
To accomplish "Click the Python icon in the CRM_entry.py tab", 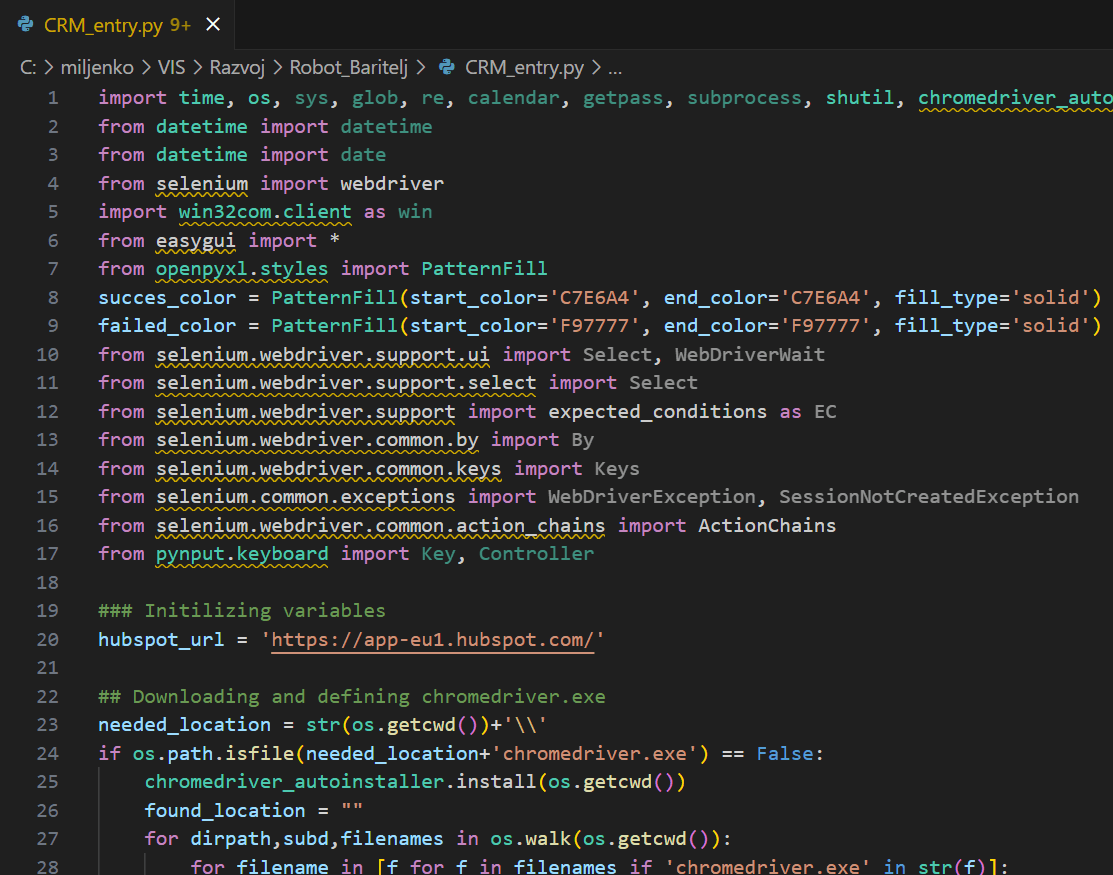I will 27,26.
